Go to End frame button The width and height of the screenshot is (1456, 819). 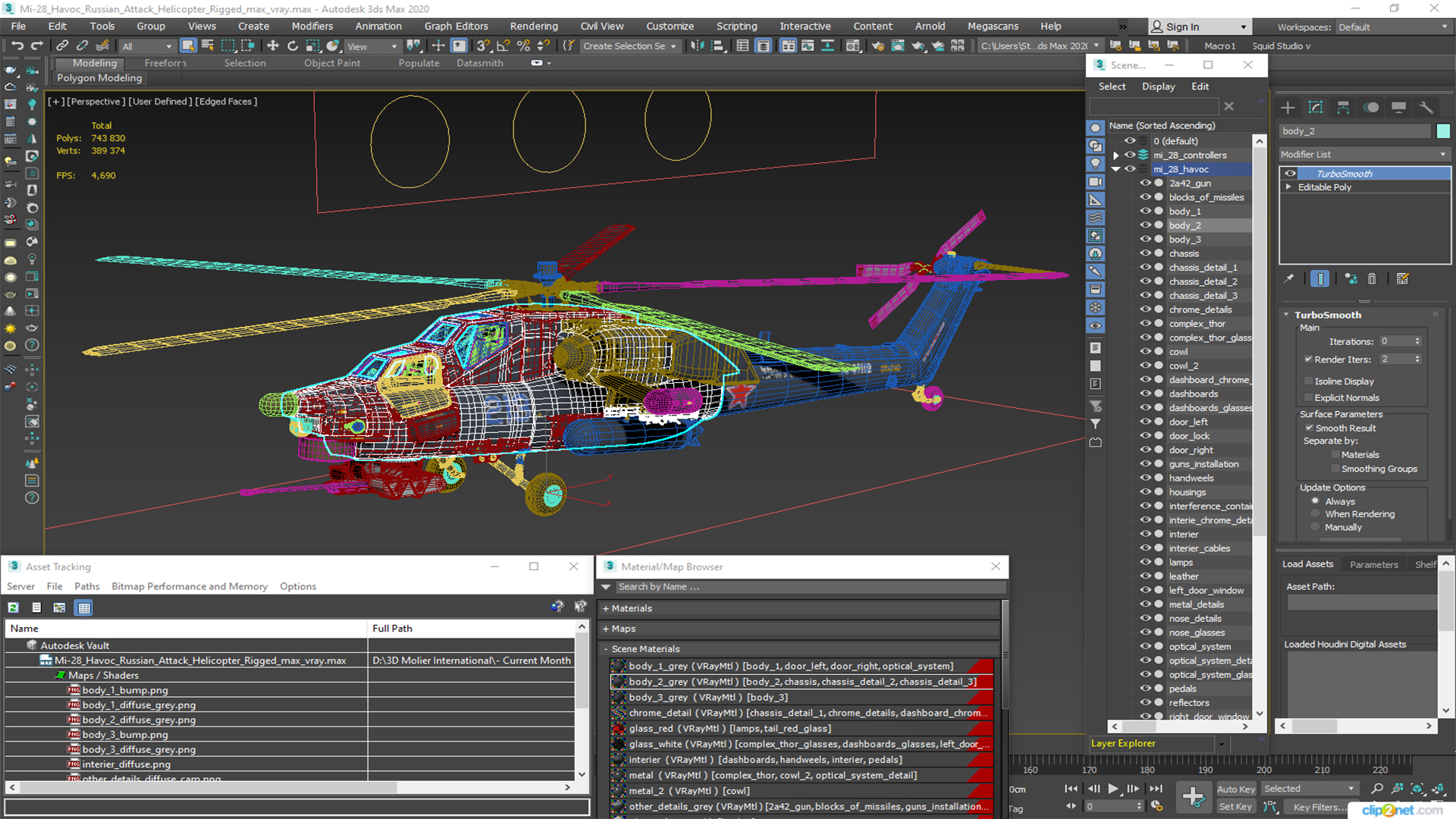pyautogui.click(x=1156, y=789)
